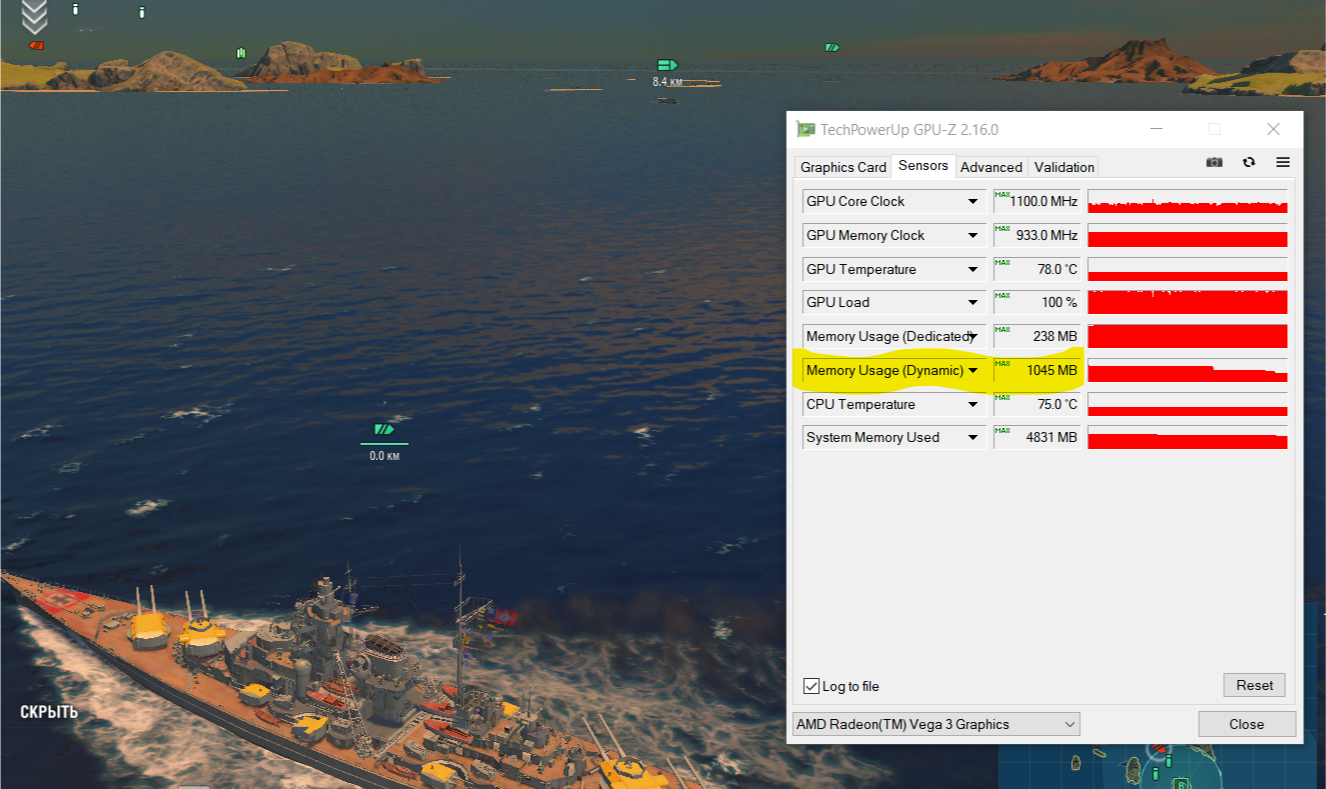Click the MAX indicator beside System Memory Used value
Viewport: 1326px width, 789px height.
coord(1002,430)
